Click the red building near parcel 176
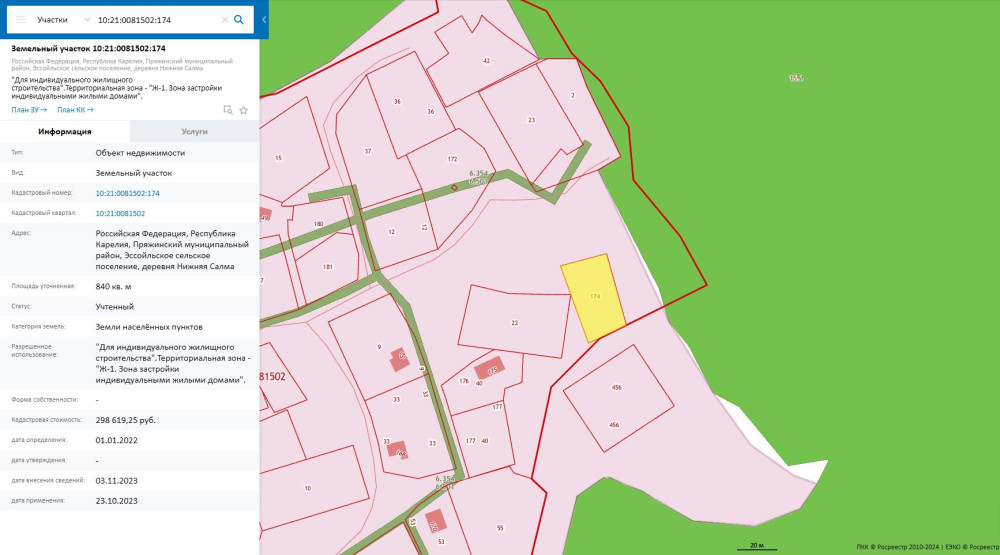 click(x=489, y=368)
